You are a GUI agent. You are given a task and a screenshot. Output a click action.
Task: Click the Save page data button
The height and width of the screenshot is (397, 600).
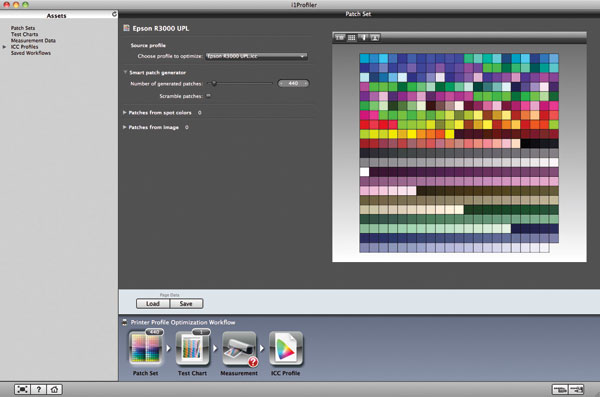(186, 304)
